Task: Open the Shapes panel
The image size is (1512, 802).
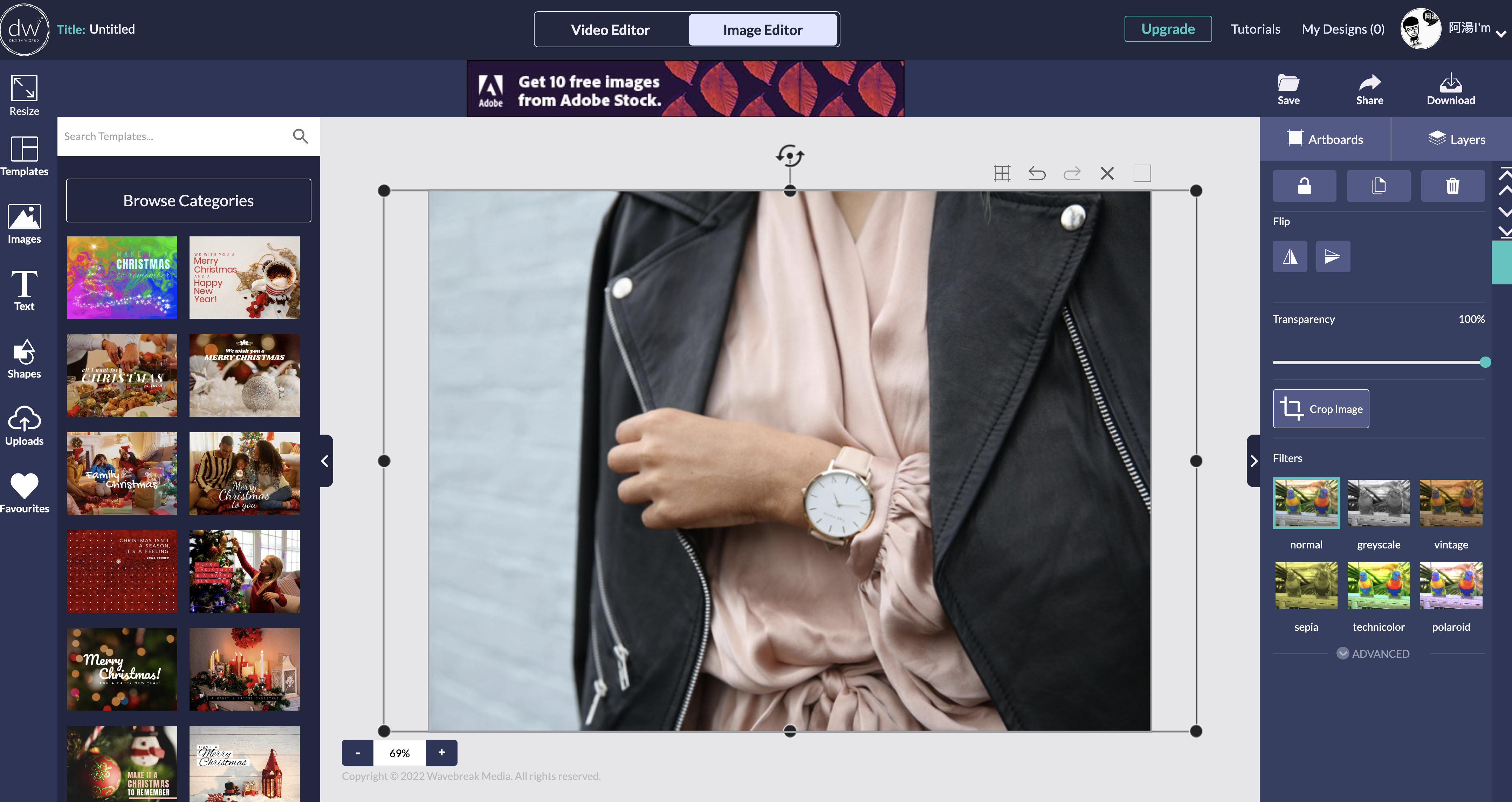Action: [24, 359]
